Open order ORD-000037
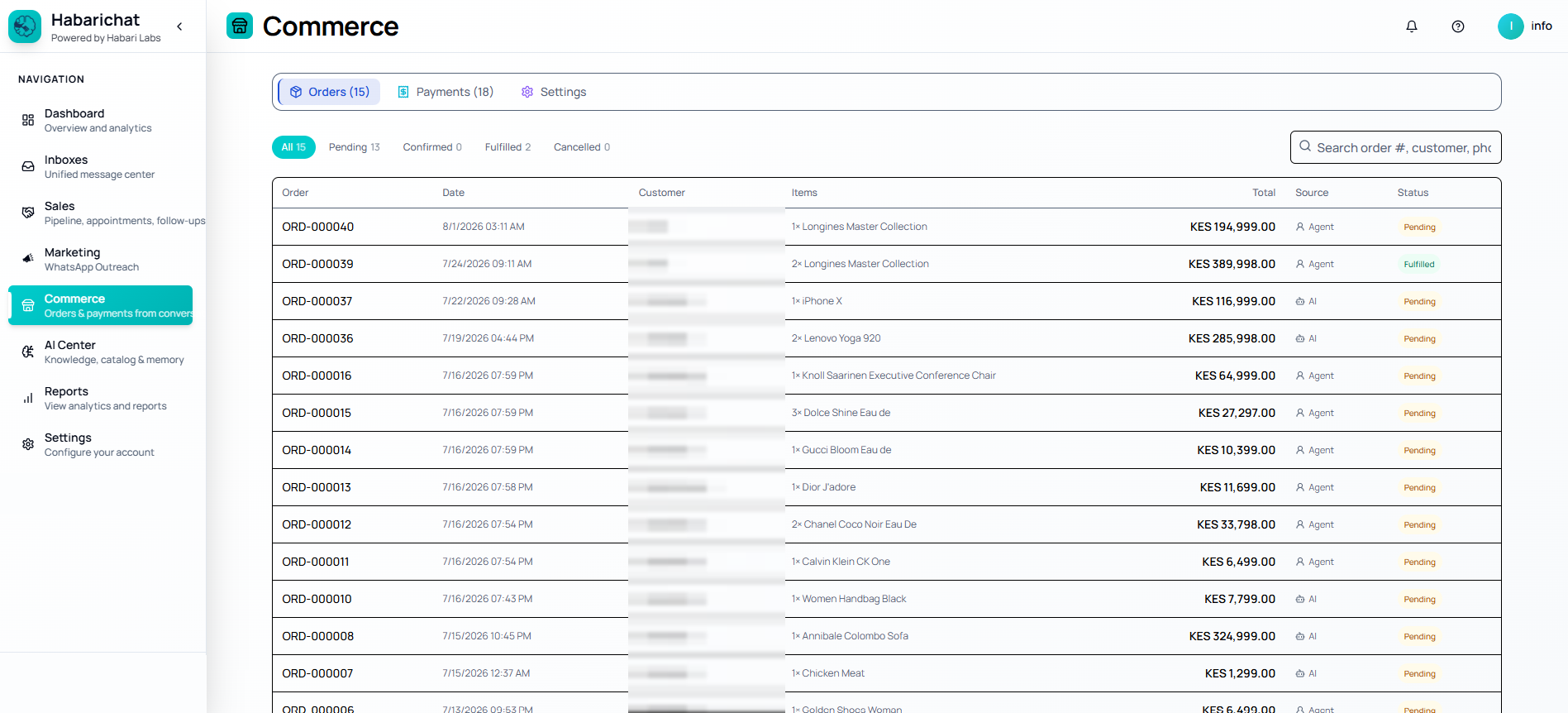This screenshot has height=713, width=1568. click(x=317, y=301)
